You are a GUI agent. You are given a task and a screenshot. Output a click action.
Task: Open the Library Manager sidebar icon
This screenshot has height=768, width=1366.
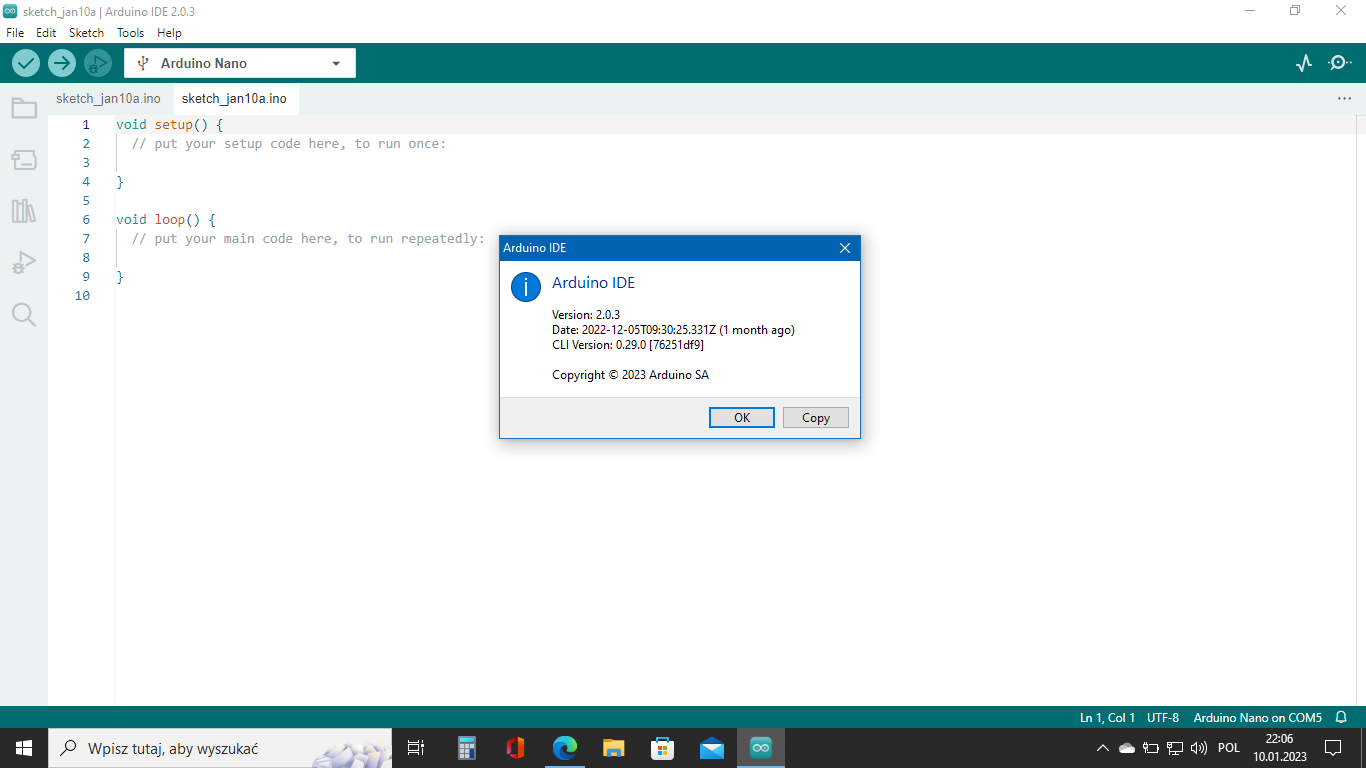[x=24, y=211]
